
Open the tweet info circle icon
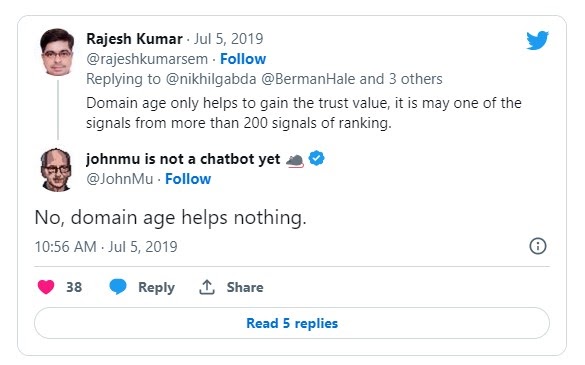pyautogui.click(x=538, y=246)
